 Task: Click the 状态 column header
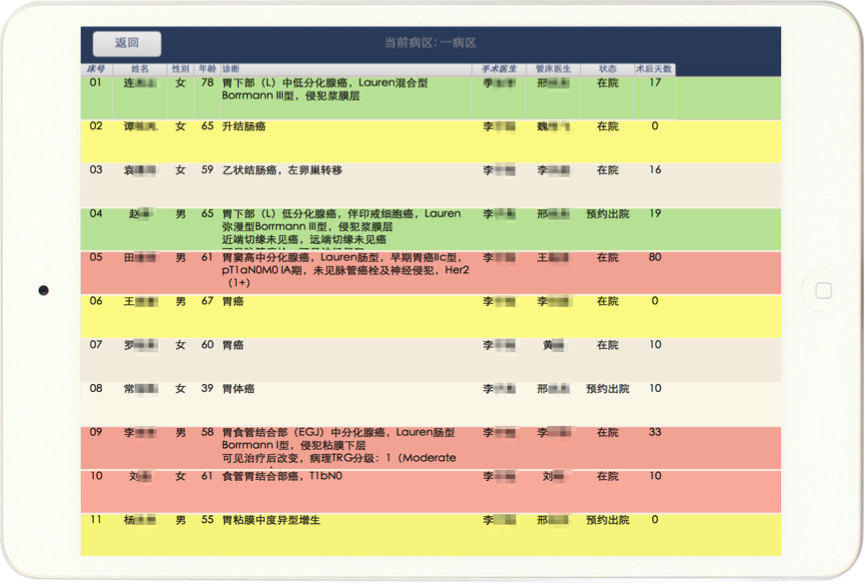pyautogui.click(x=607, y=69)
